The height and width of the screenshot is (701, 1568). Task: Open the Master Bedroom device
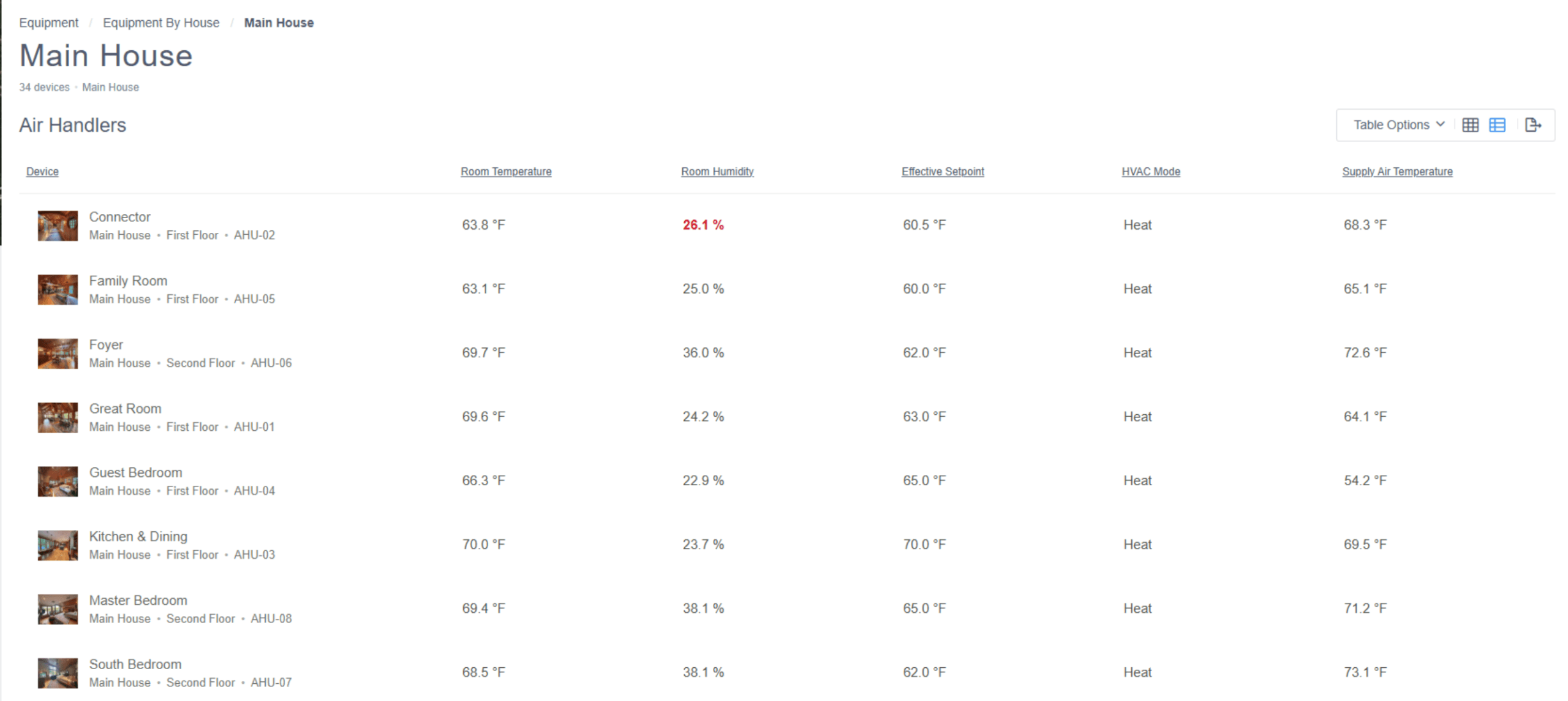(x=138, y=601)
